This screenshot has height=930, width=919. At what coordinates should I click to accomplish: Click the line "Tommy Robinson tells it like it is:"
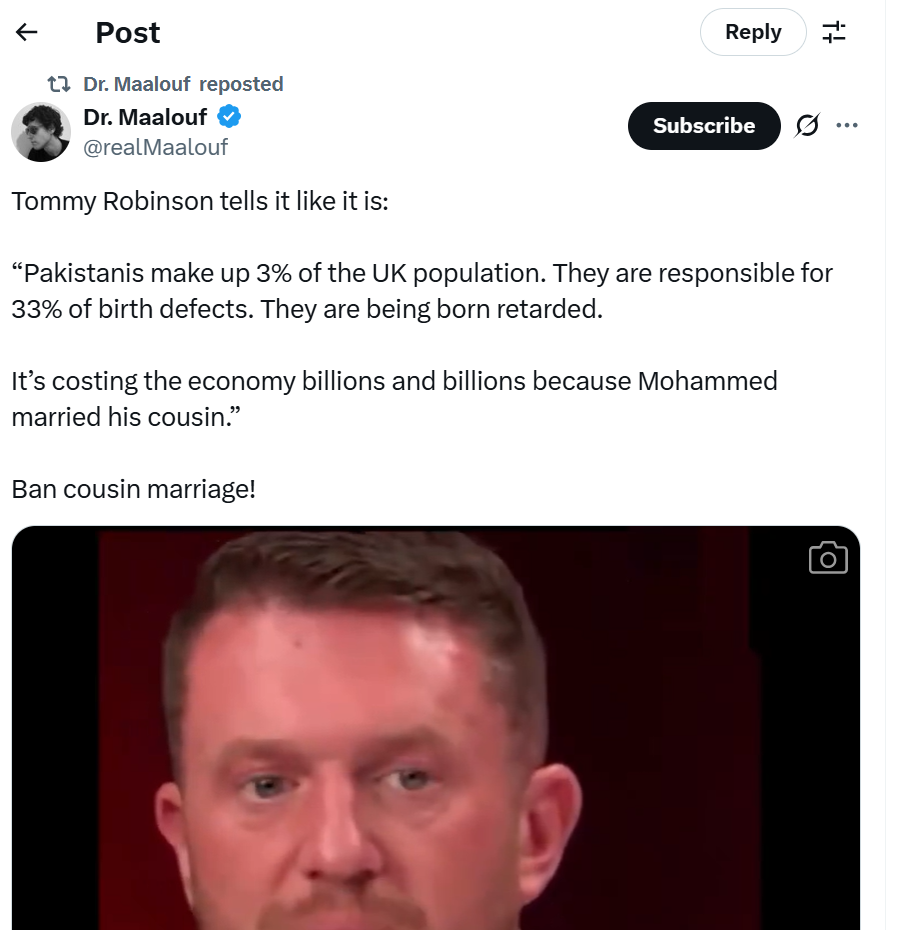[x=200, y=201]
